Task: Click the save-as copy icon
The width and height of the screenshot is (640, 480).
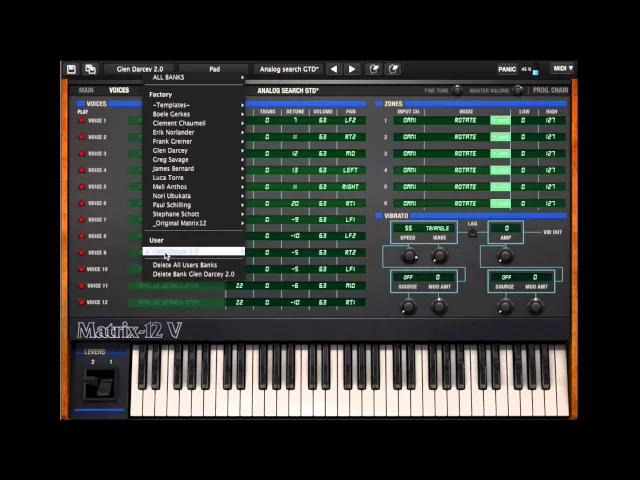Action: (x=90, y=69)
